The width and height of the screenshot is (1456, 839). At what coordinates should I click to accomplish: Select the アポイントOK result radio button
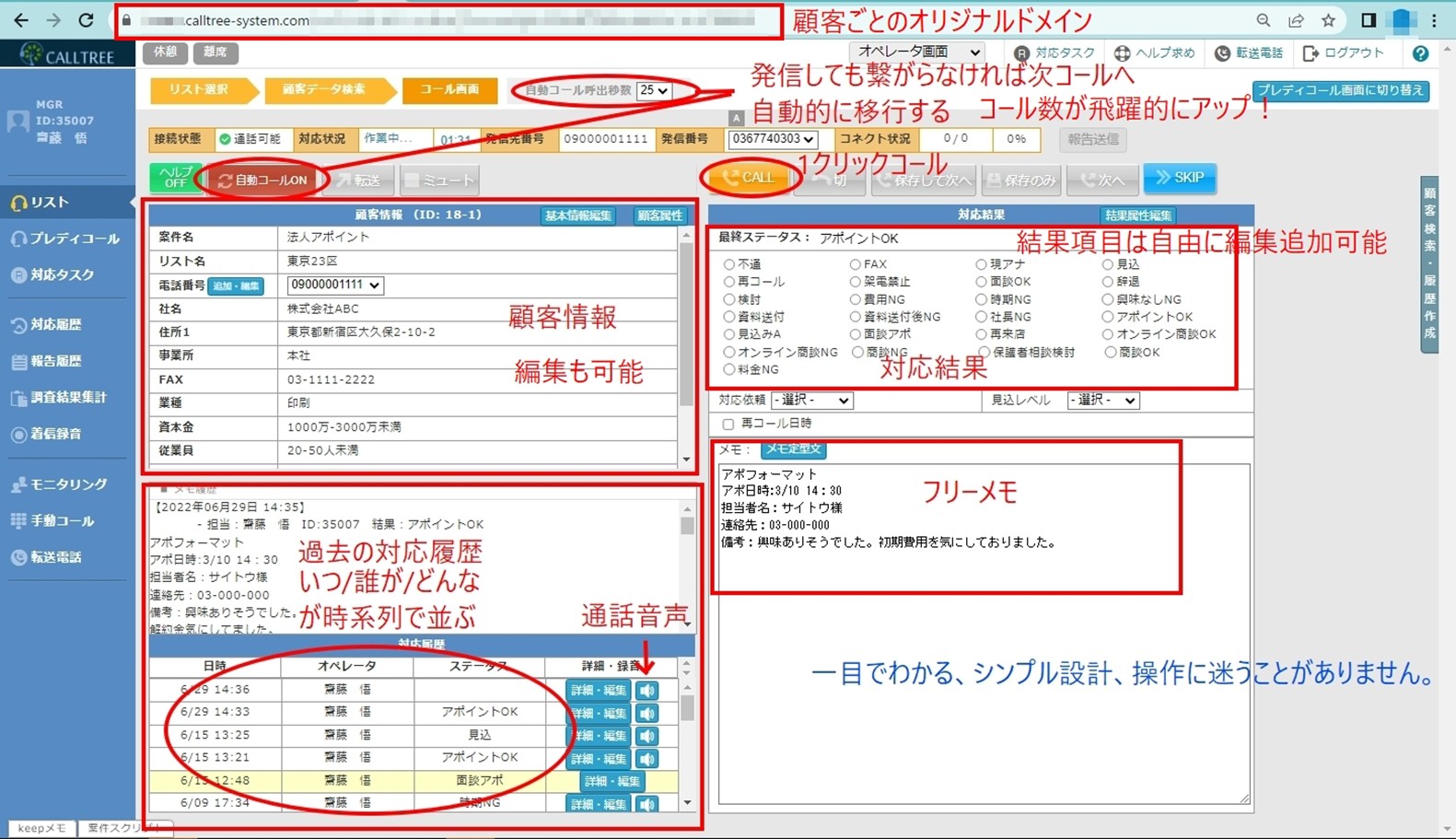pos(1107,317)
